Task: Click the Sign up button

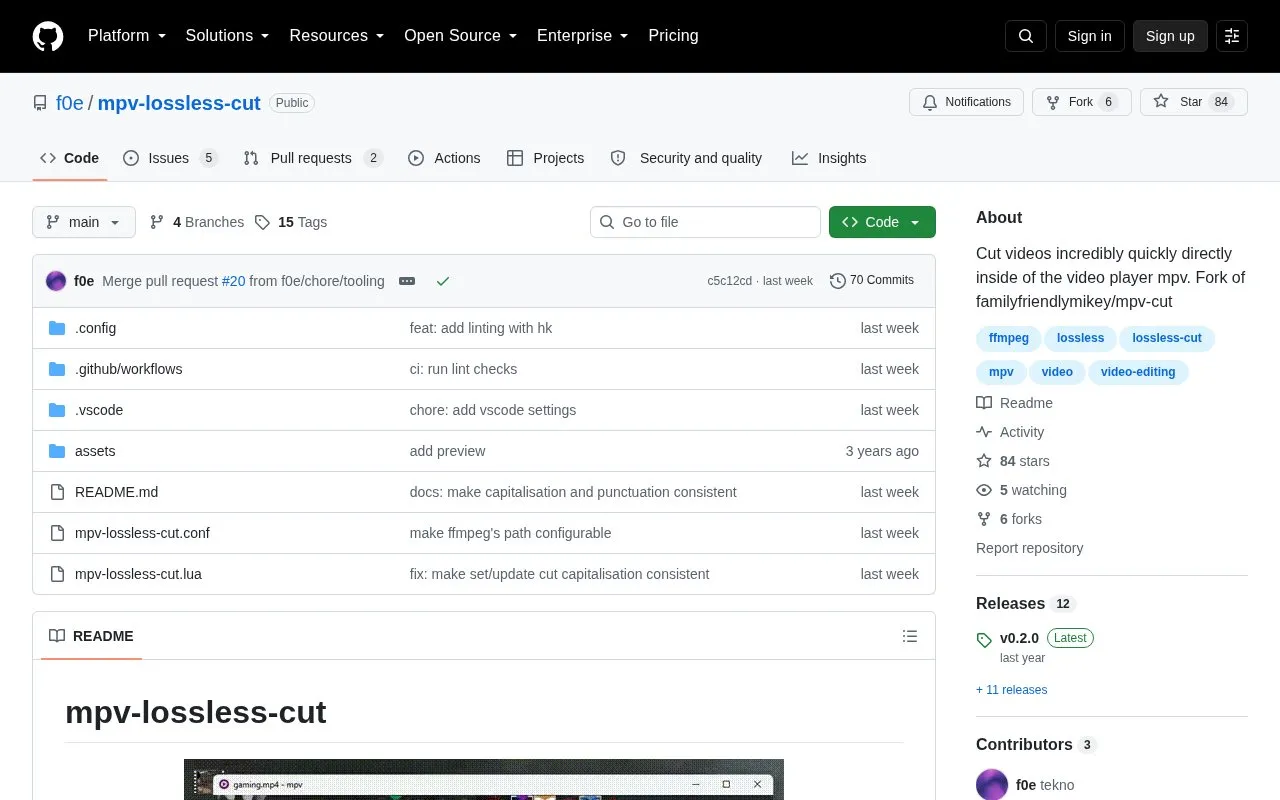Action: coord(1170,36)
